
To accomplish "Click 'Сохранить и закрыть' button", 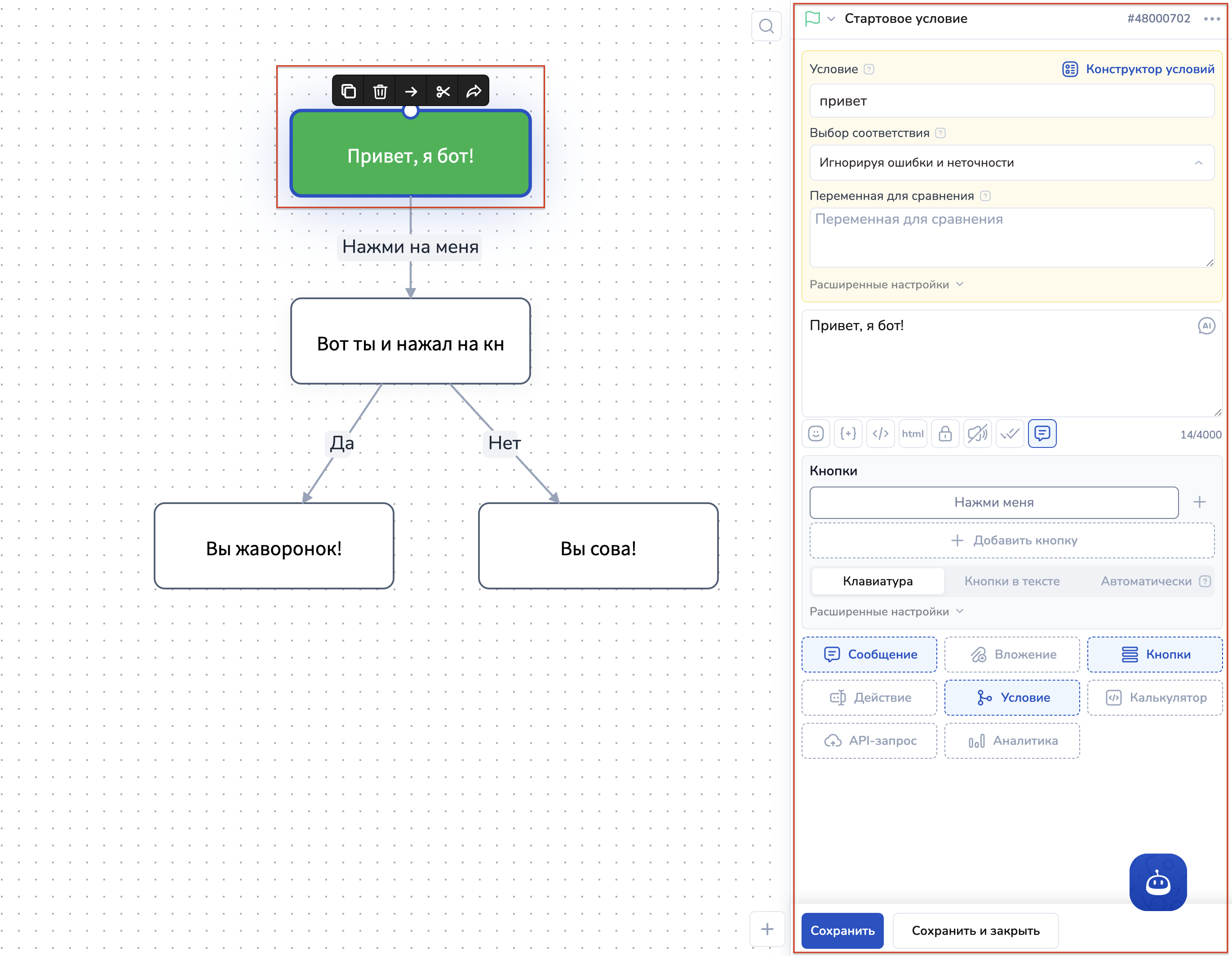I will pos(975,931).
